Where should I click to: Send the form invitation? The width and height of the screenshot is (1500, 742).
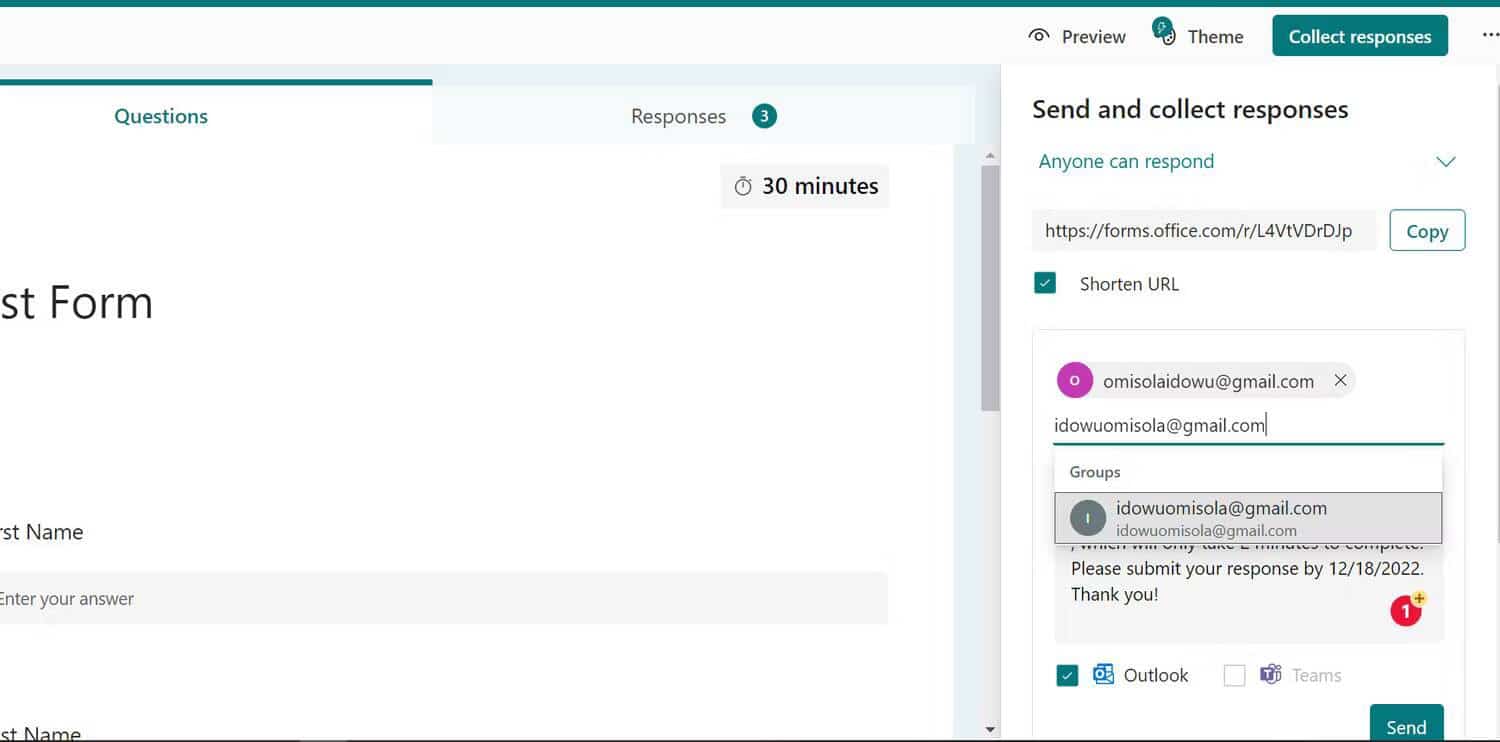1406,726
